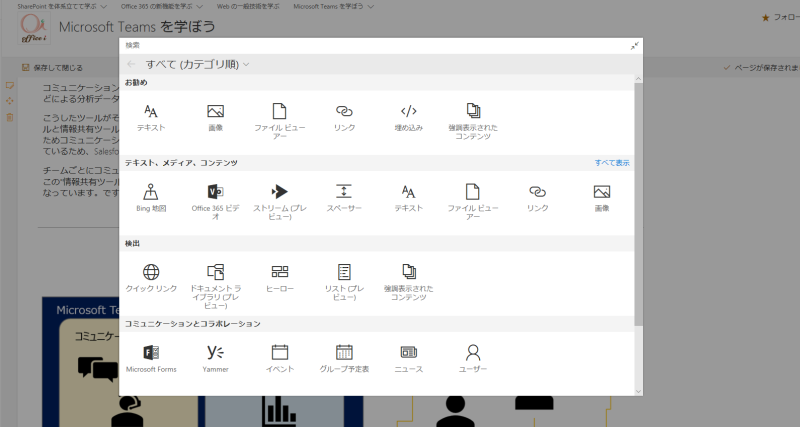Go back with the left arrow

point(131,64)
